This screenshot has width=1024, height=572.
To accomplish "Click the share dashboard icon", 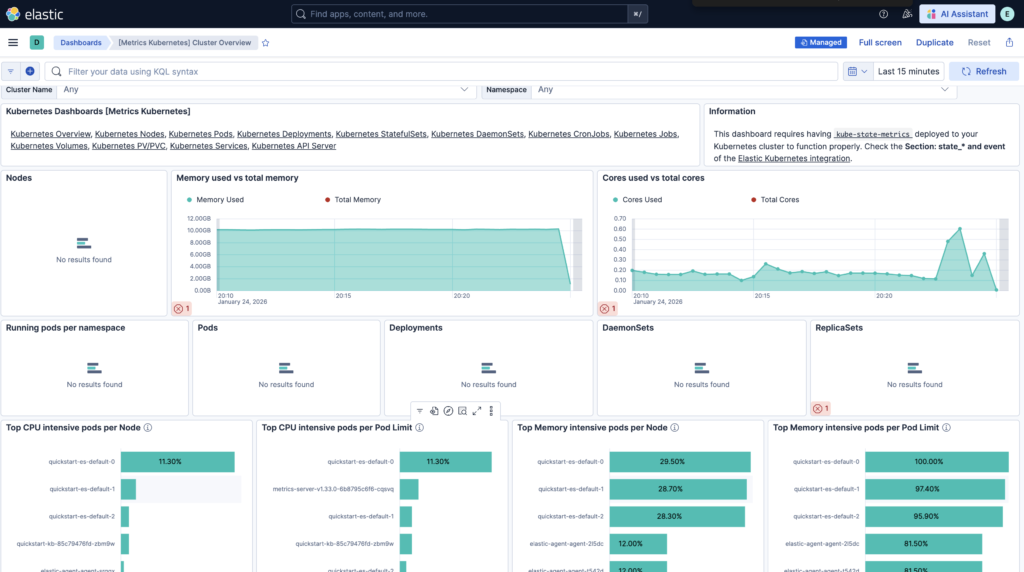I will [x=1009, y=42].
